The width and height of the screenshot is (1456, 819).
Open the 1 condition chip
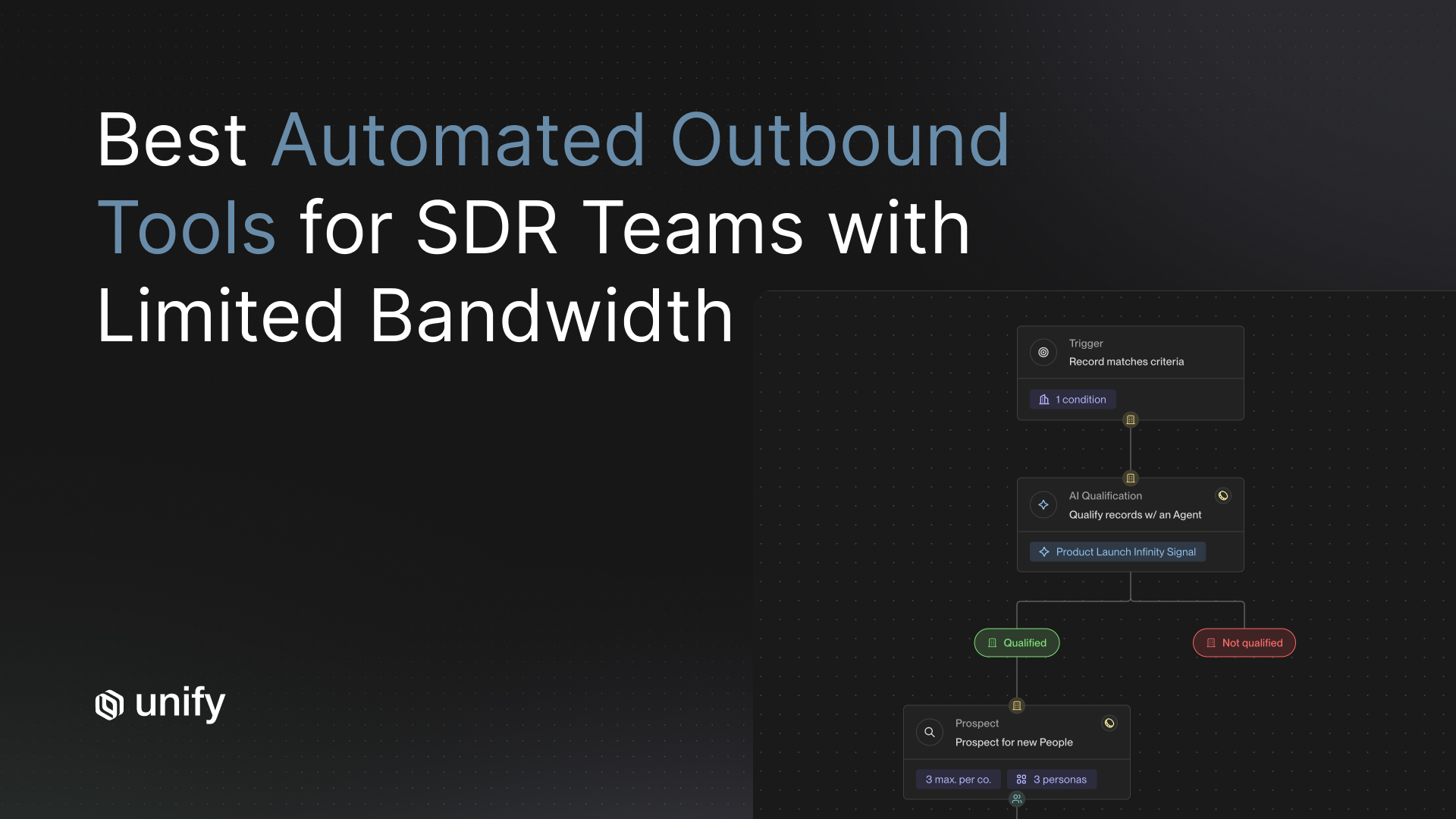click(x=1073, y=400)
